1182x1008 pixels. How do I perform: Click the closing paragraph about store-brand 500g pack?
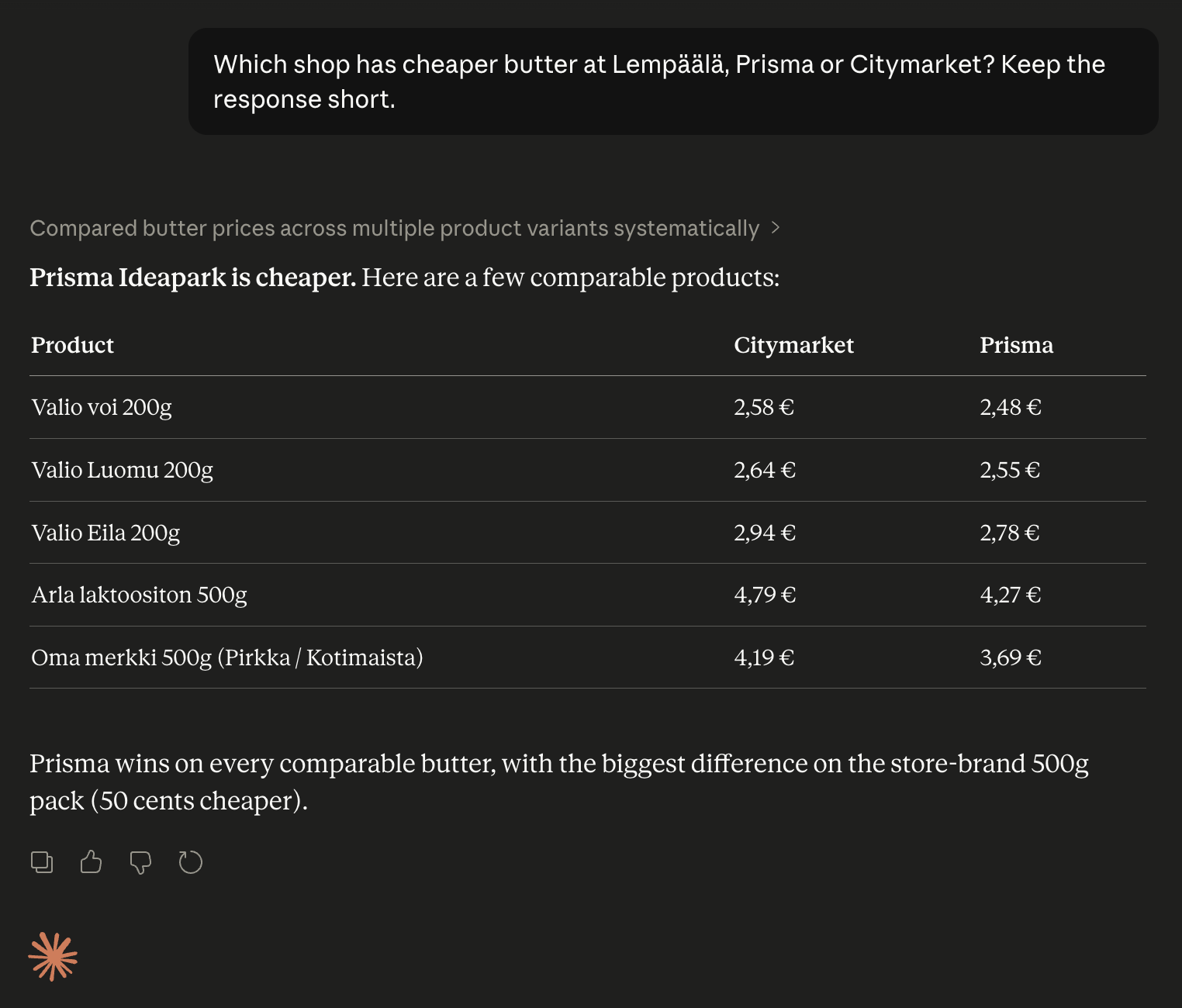pyautogui.click(x=559, y=782)
